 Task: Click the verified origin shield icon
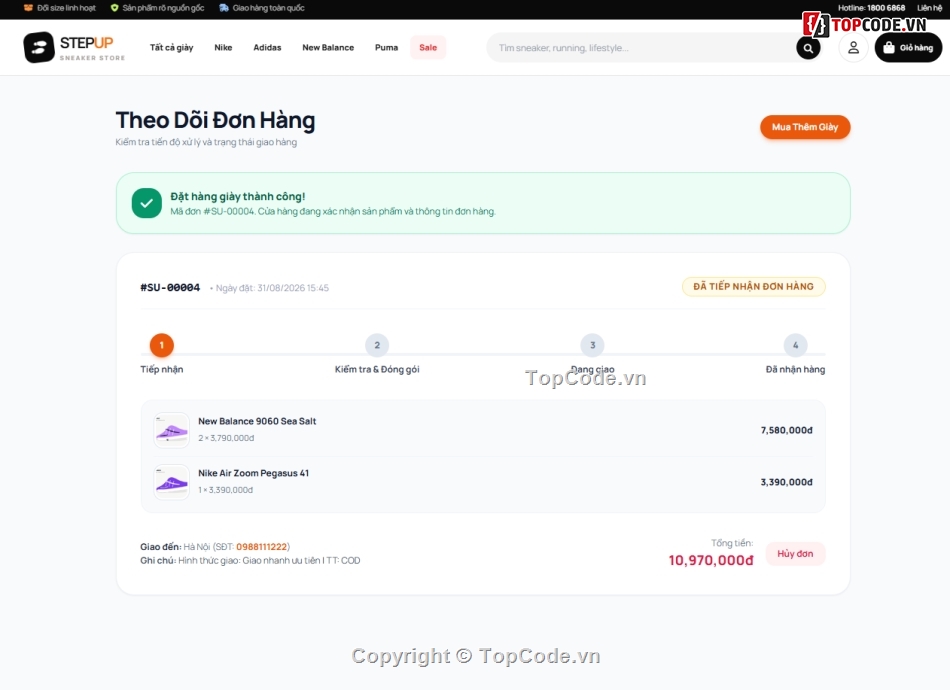coord(115,8)
